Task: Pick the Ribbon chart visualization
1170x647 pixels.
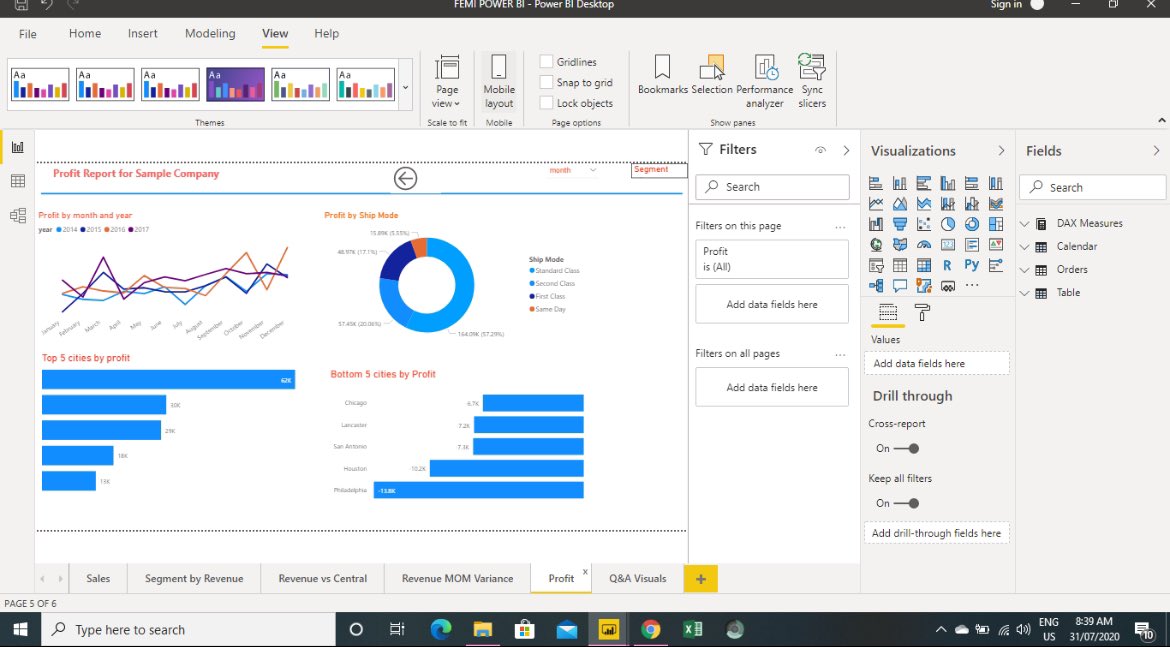Action: [995, 204]
